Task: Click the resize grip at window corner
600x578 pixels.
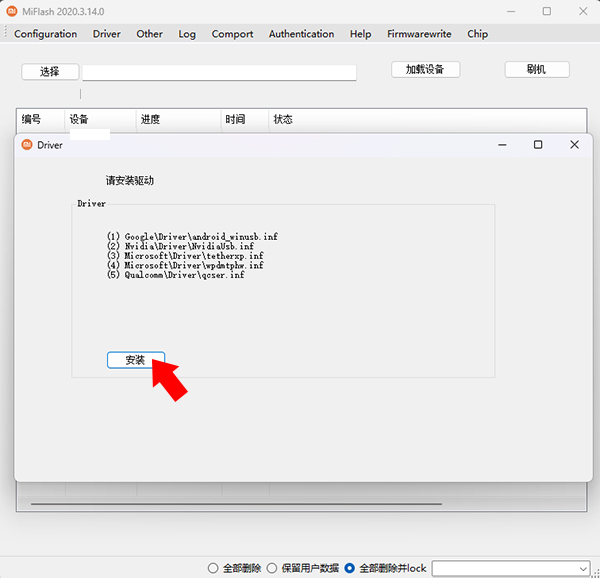Action: [x=595, y=573]
